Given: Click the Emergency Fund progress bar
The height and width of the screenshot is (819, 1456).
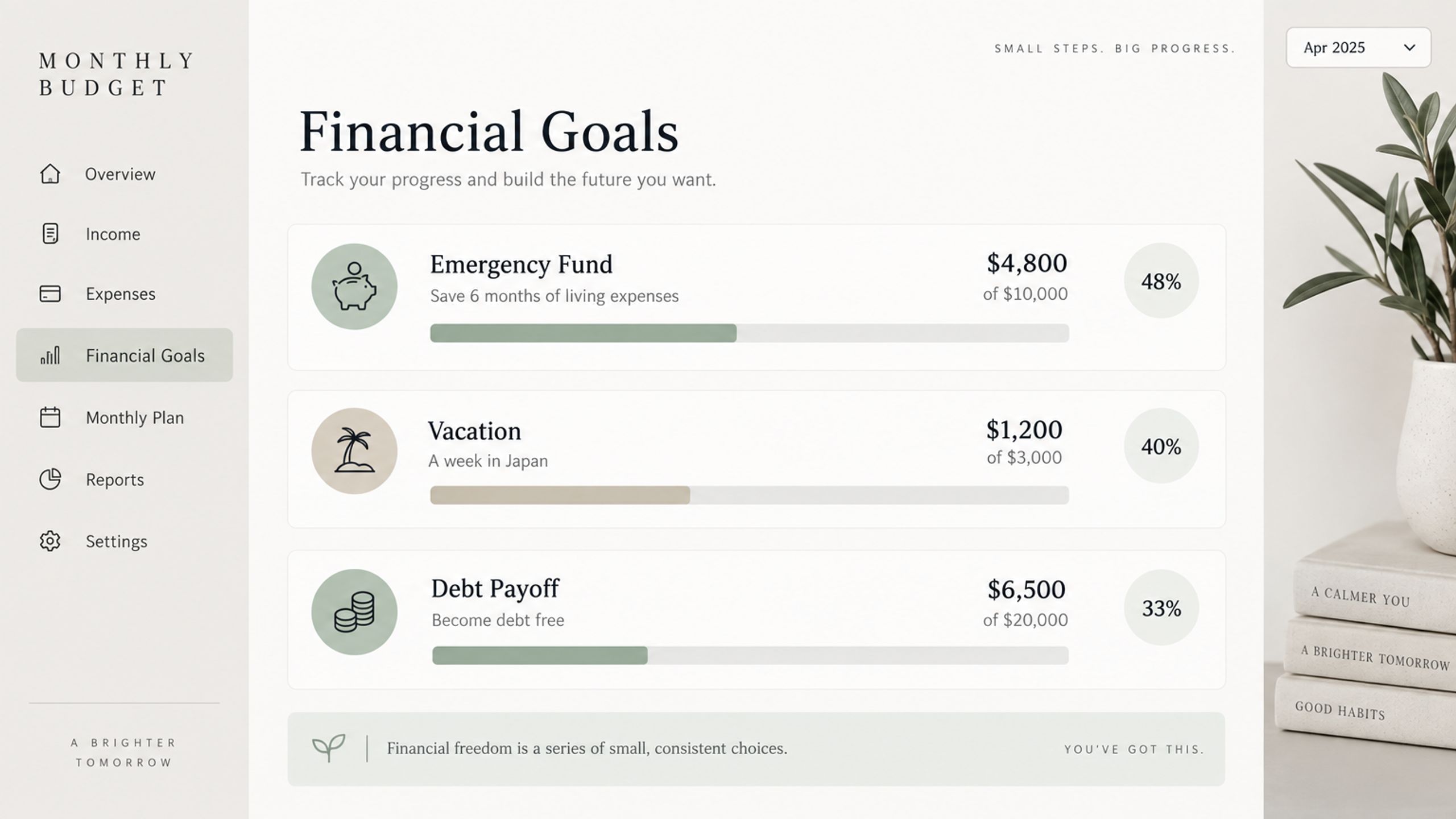Looking at the screenshot, I should click(x=750, y=333).
